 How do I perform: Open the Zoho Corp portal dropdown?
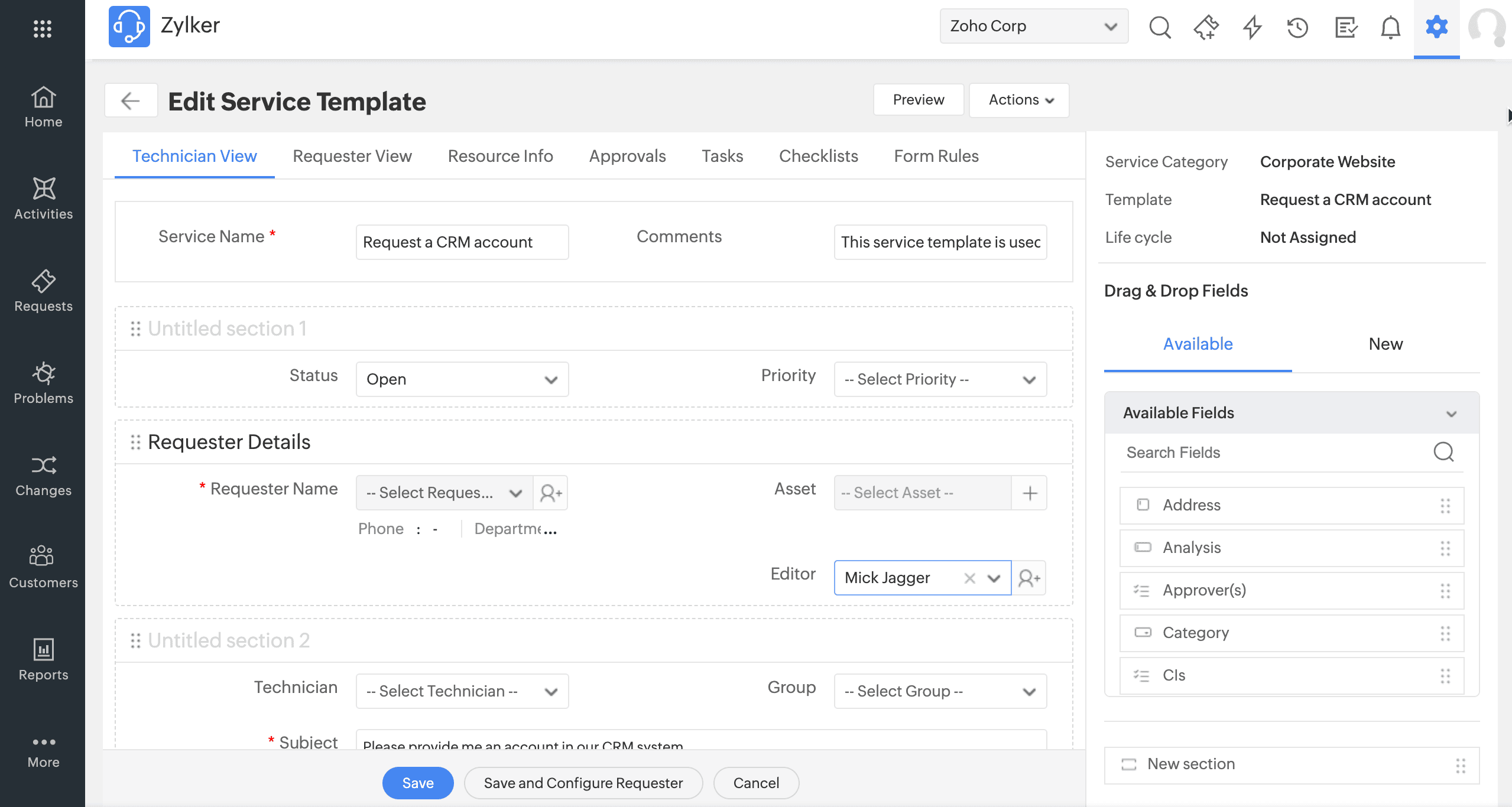1033,26
